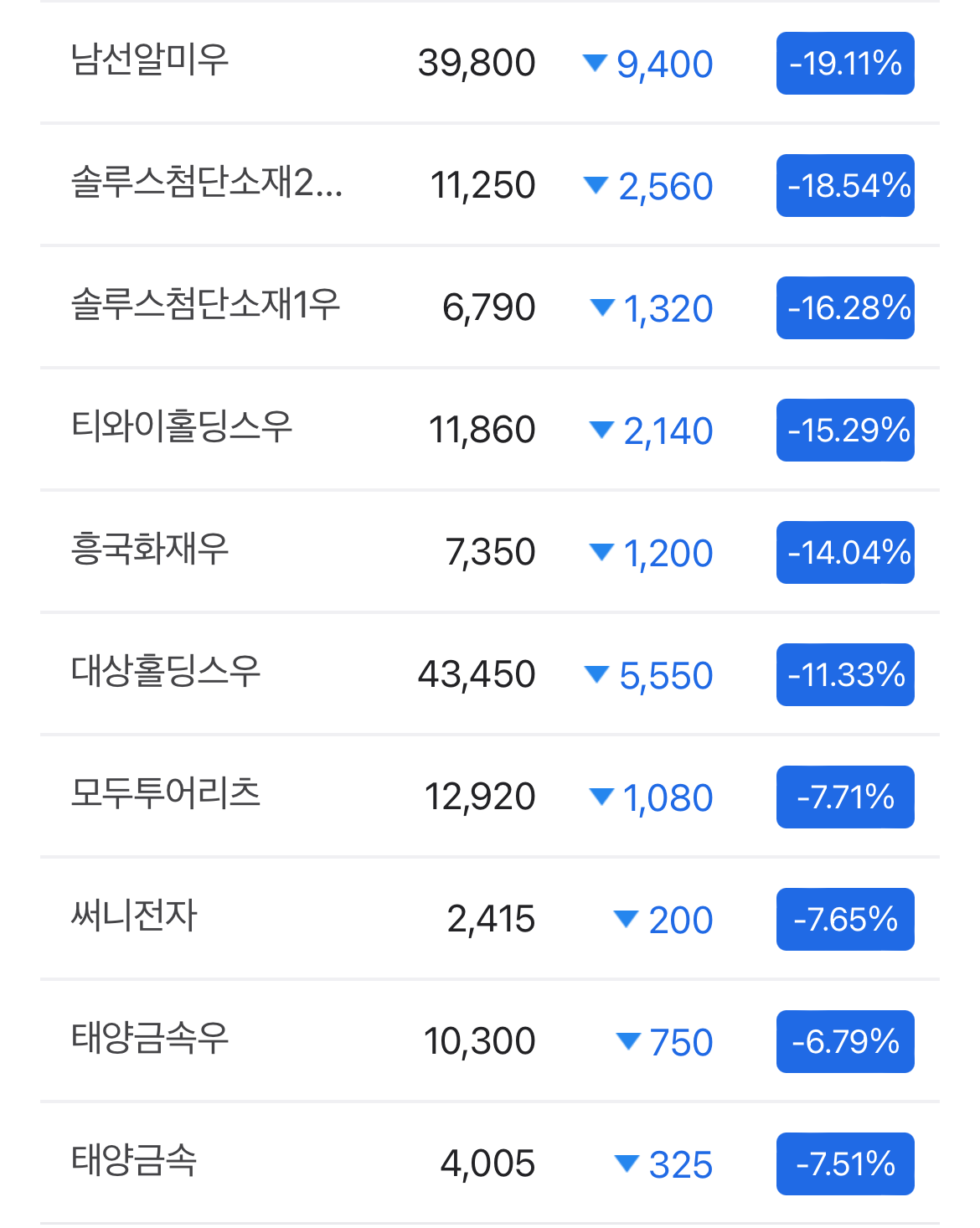This screenshot has height=1228, width=980.
Task: Tap the blue triangle before 1,320
Action: click(602, 307)
